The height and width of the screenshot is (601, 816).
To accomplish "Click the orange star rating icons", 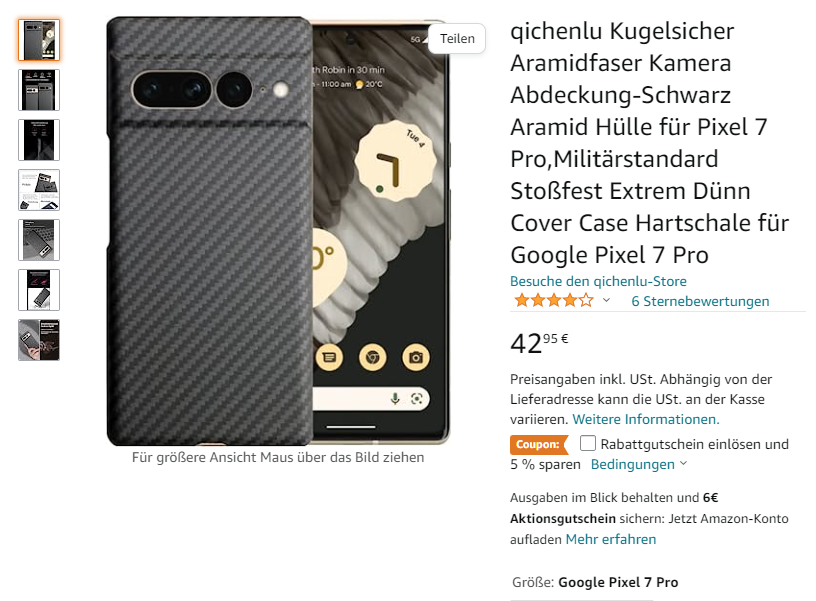I will [554, 300].
